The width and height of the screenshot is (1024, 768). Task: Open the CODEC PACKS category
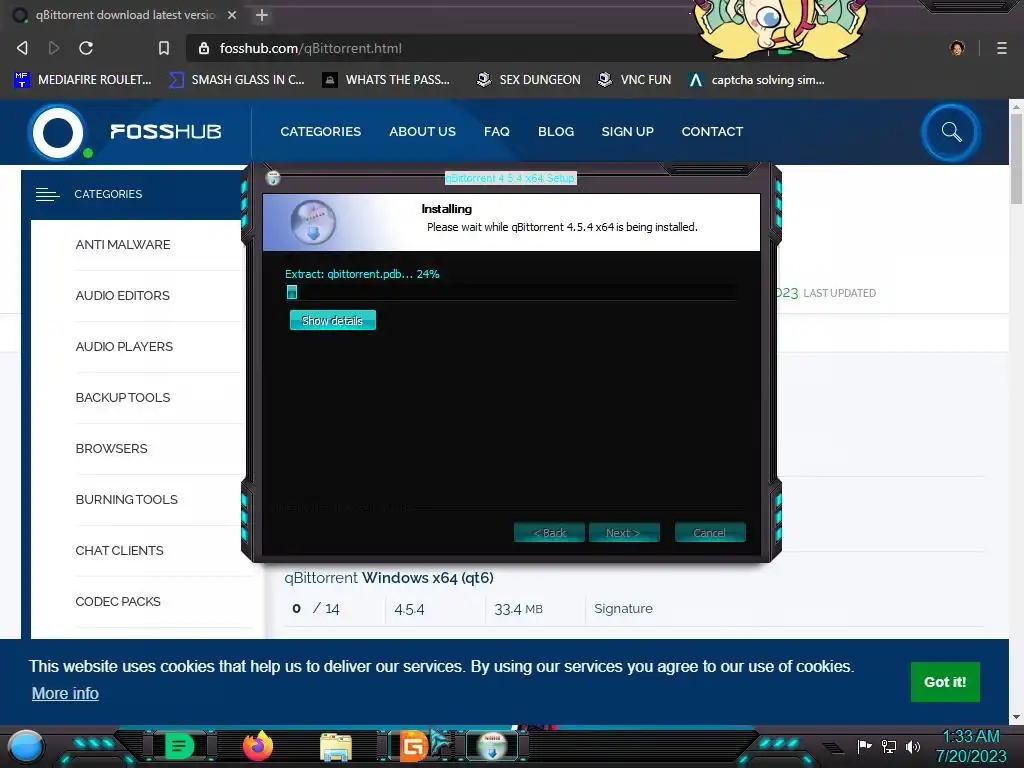point(118,601)
